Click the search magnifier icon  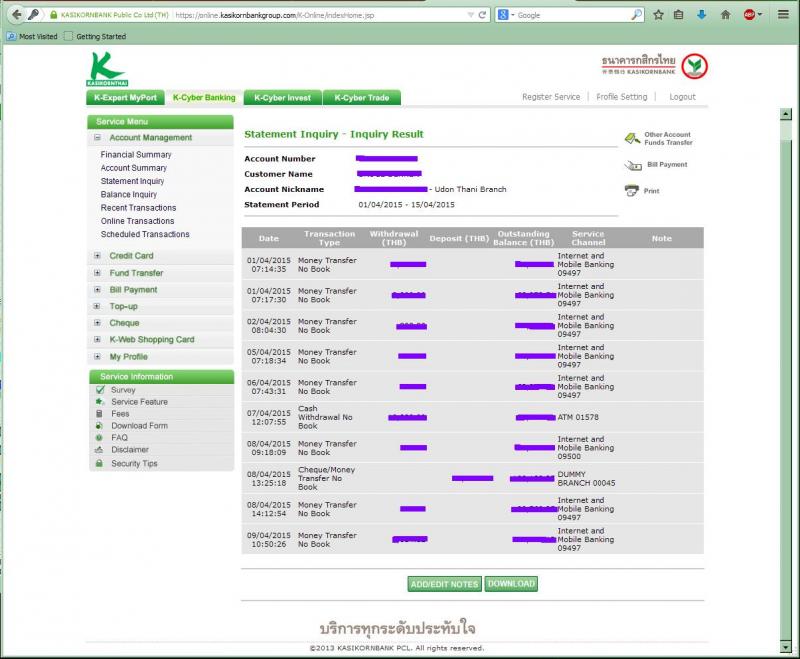[636, 15]
